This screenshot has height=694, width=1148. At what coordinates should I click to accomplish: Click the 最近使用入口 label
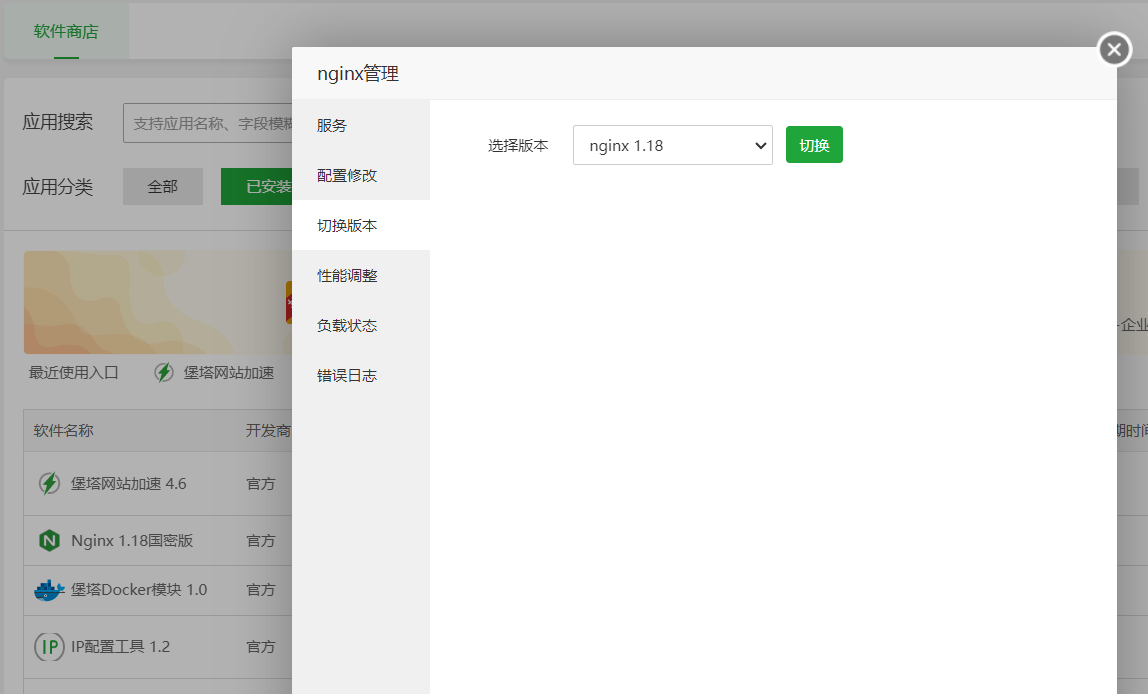pyautogui.click(x=73, y=373)
